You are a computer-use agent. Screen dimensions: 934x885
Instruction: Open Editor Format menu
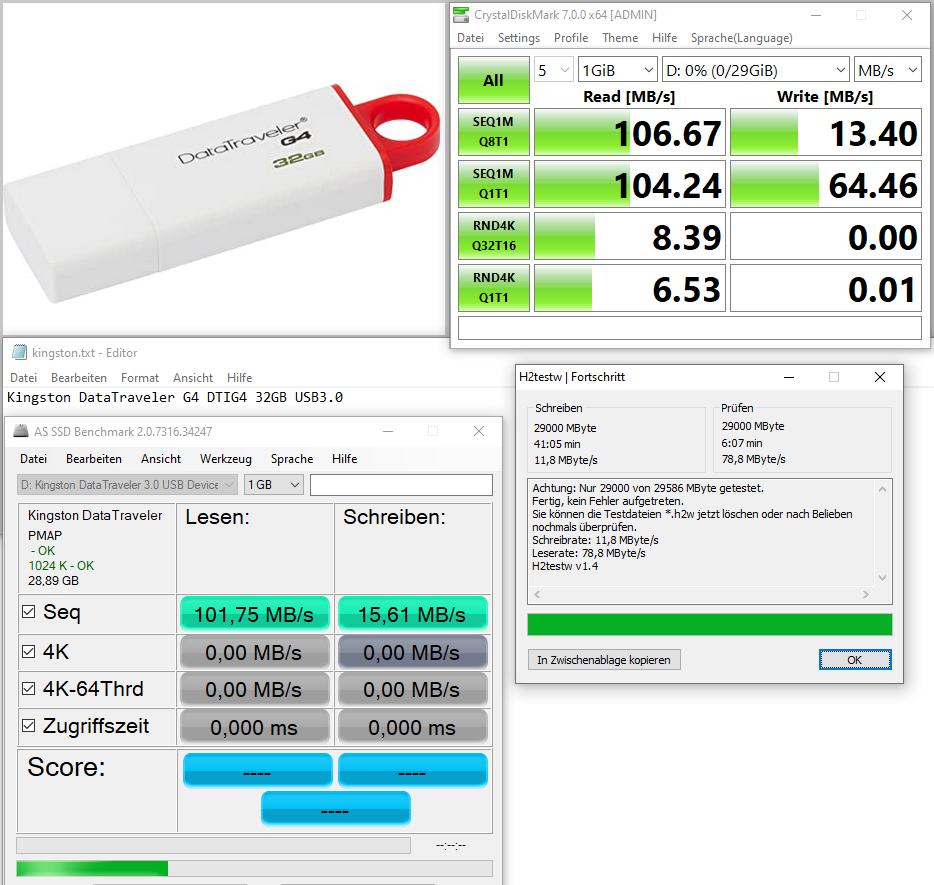tap(140, 378)
